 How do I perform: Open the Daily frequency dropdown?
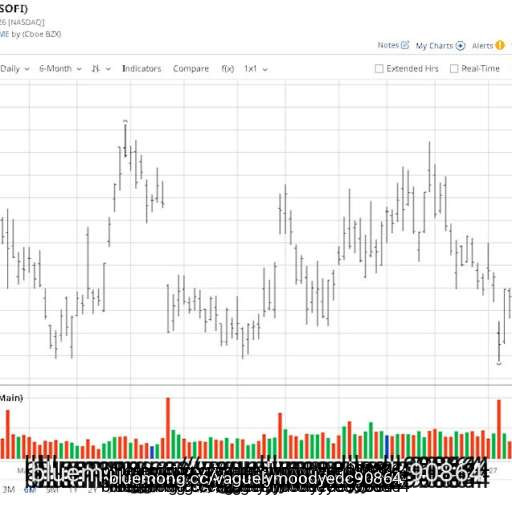click(x=15, y=69)
